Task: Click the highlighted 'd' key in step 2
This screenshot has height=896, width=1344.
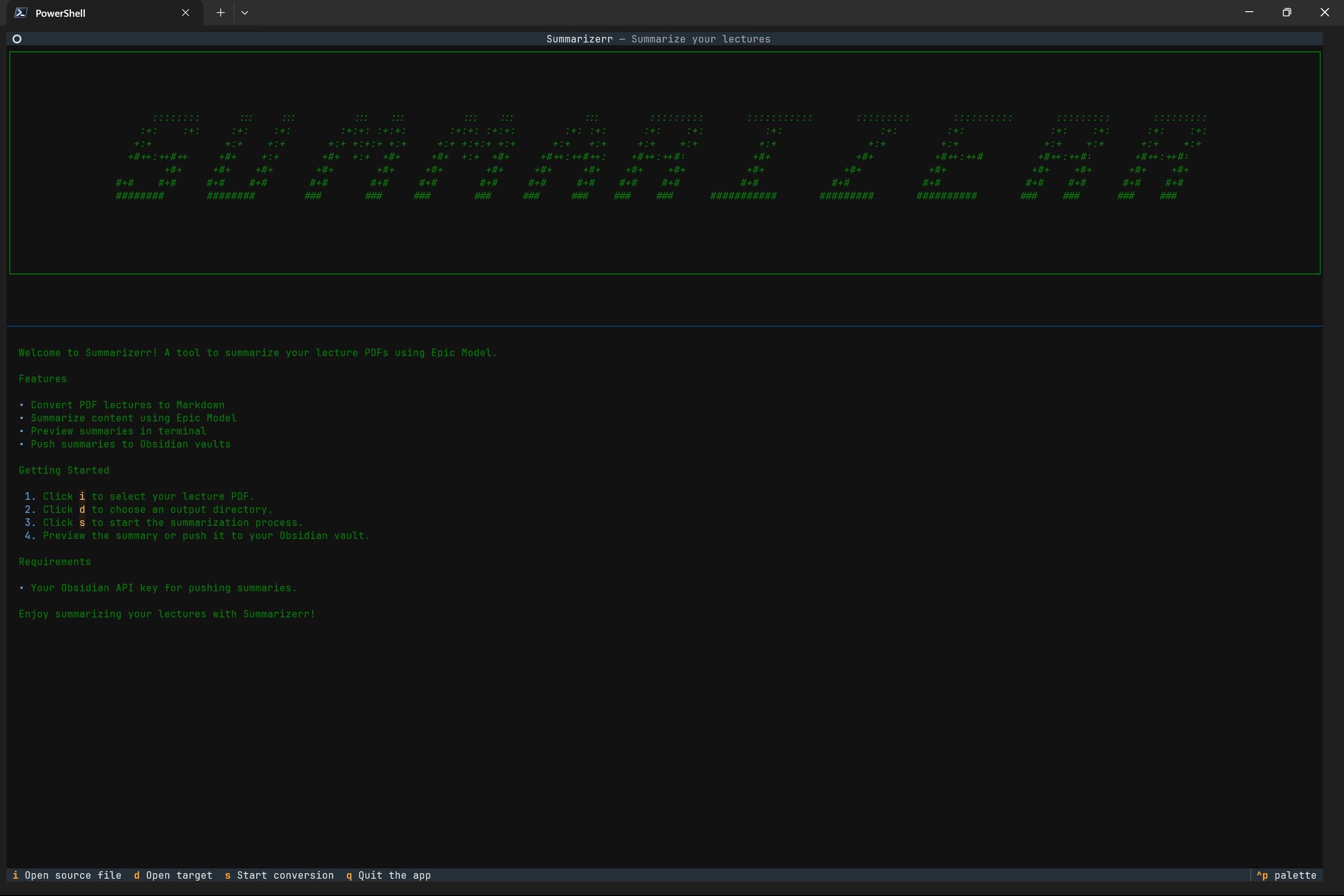Action: 82,509
